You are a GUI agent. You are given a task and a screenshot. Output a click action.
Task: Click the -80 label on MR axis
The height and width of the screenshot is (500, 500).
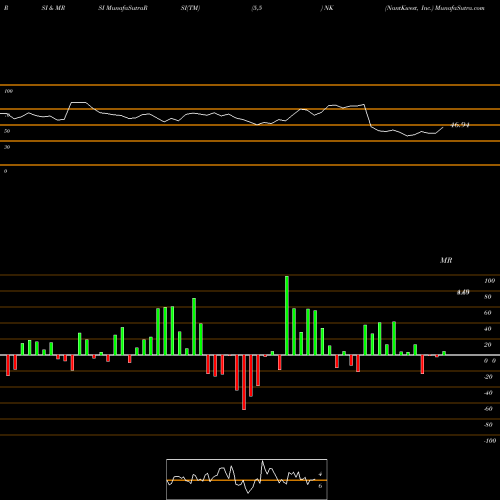pyautogui.click(x=488, y=425)
